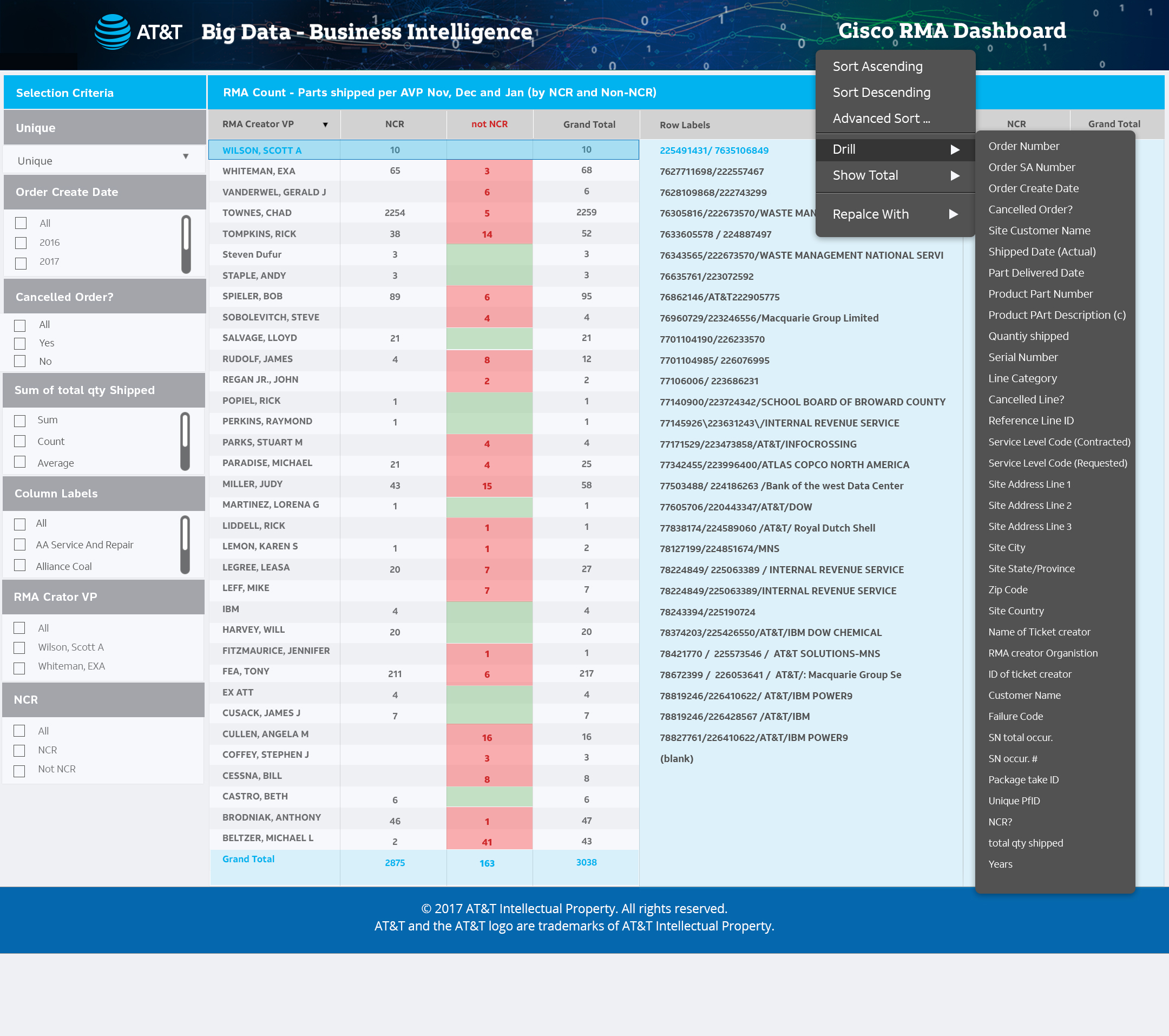Select the Count checkbox
1169x1036 pixels.
pyautogui.click(x=20, y=441)
